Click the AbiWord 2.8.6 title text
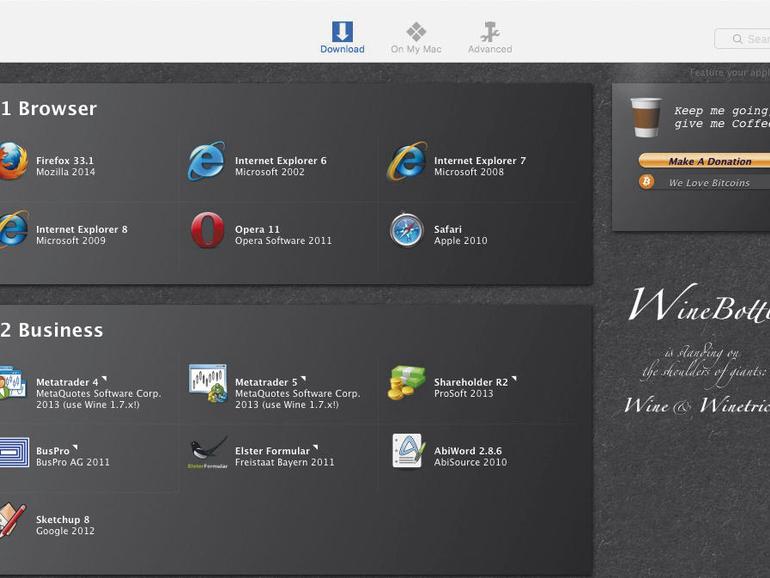Viewport: 770px width, 578px height. (468, 451)
